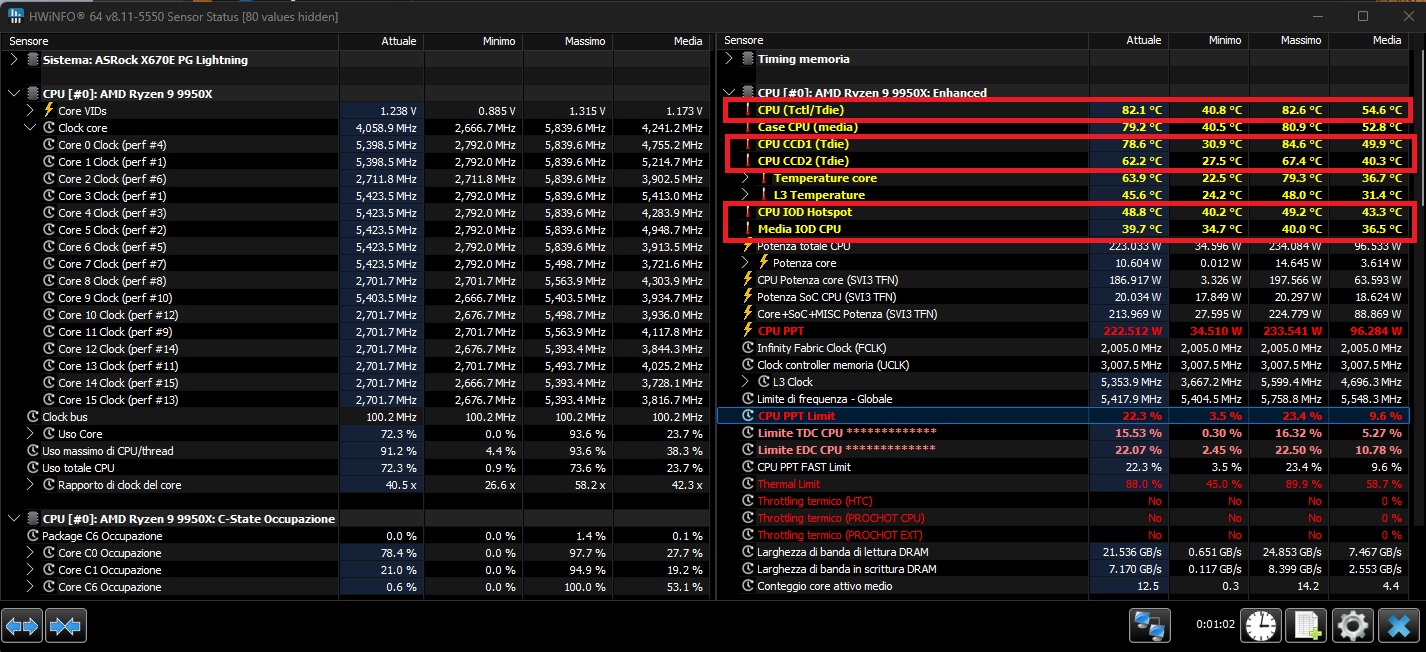Expand the Temperature core row
The image size is (1426, 652).
745,178
